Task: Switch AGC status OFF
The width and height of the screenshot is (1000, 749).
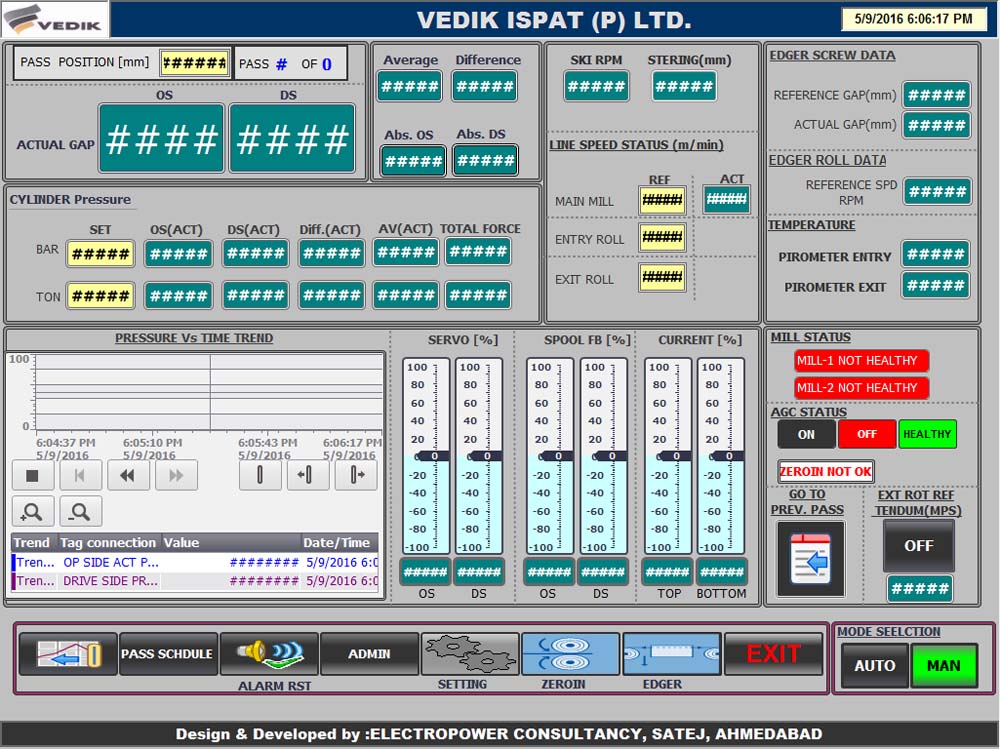Action: point(867,434)
